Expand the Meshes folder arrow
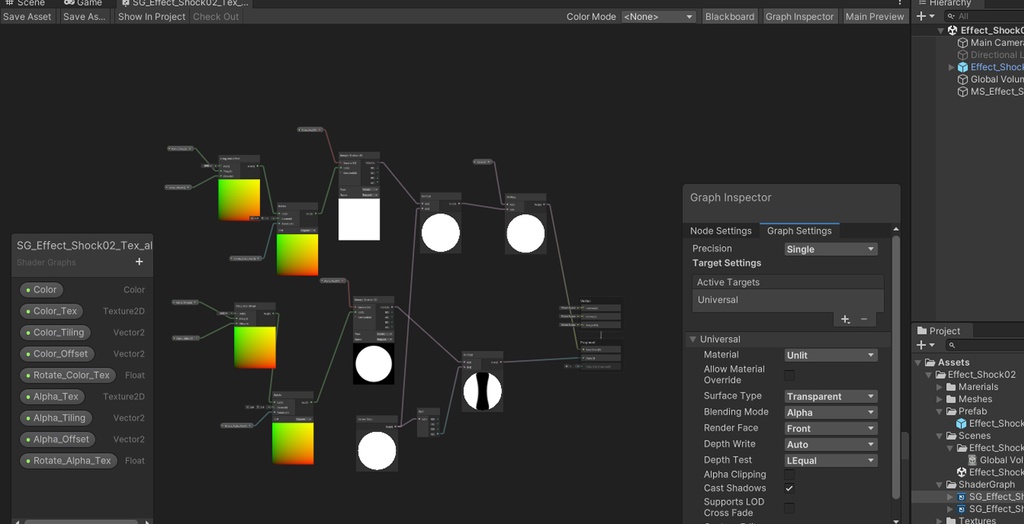 940,399
